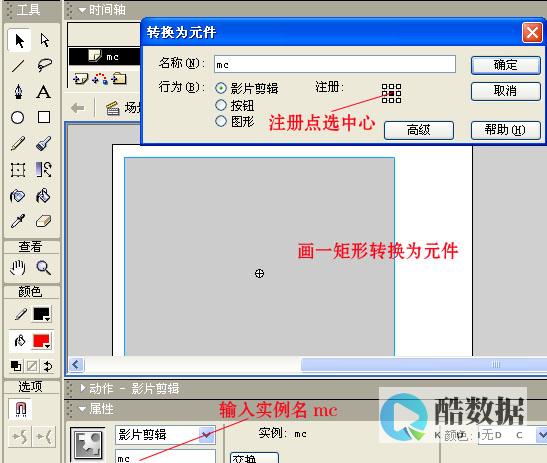Select the Subselection tool
The image size is (547, 463).
pyautogui.click(x=44, y=40)
